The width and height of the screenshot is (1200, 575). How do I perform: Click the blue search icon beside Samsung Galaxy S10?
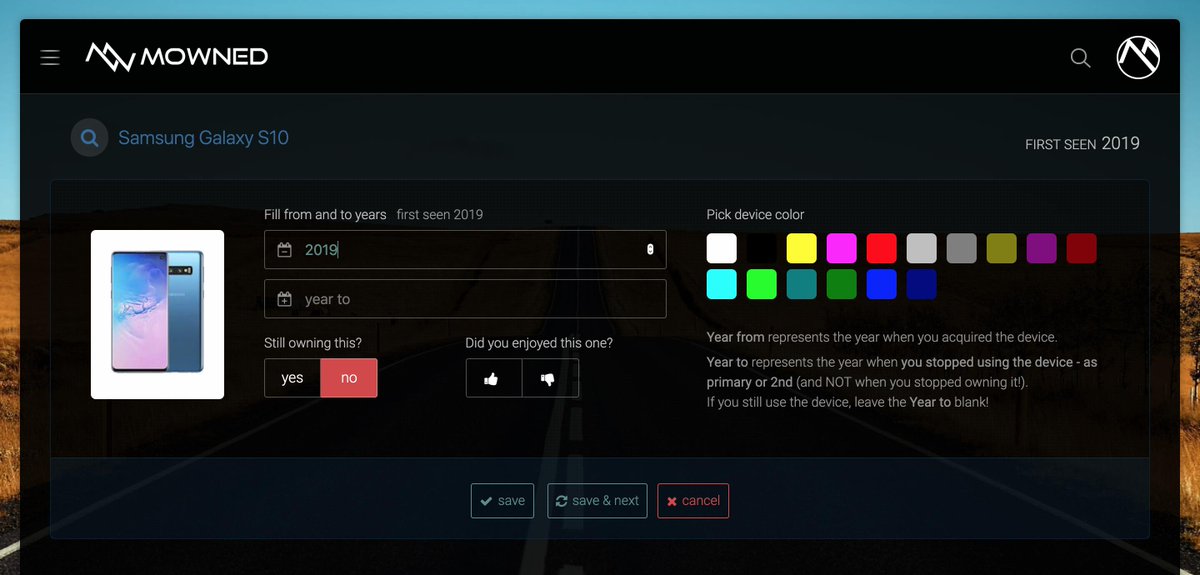point(89,138)
